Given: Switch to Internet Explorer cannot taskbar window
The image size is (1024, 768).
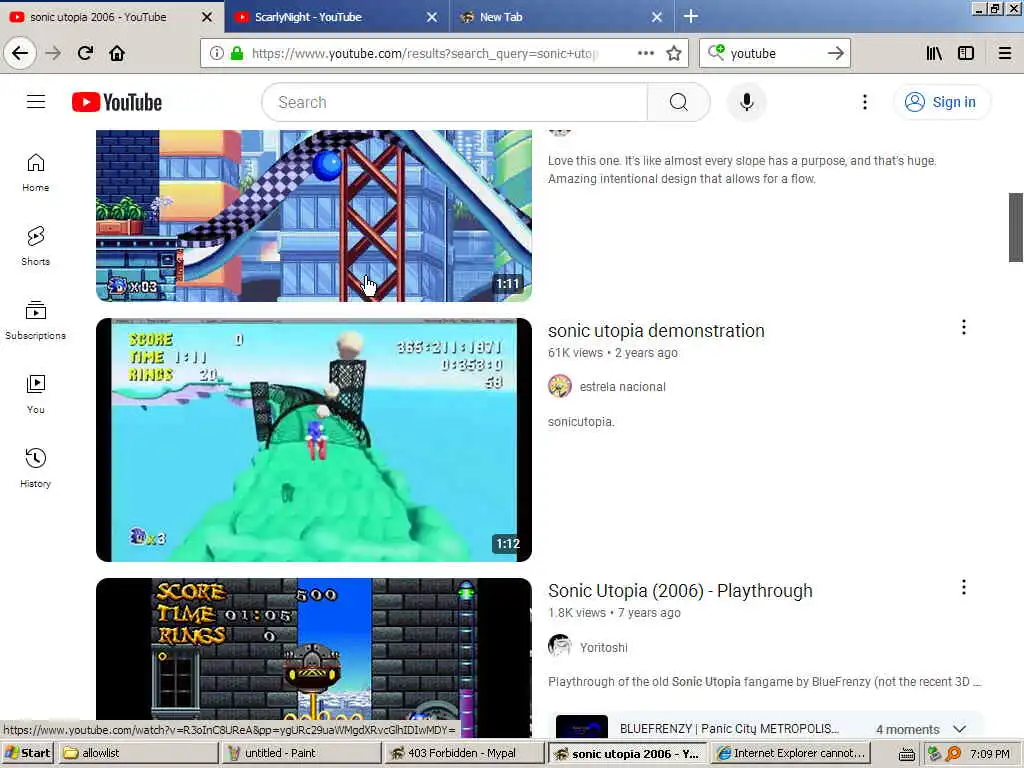Looking at the screenshot, I should click(x=790, y=753).
